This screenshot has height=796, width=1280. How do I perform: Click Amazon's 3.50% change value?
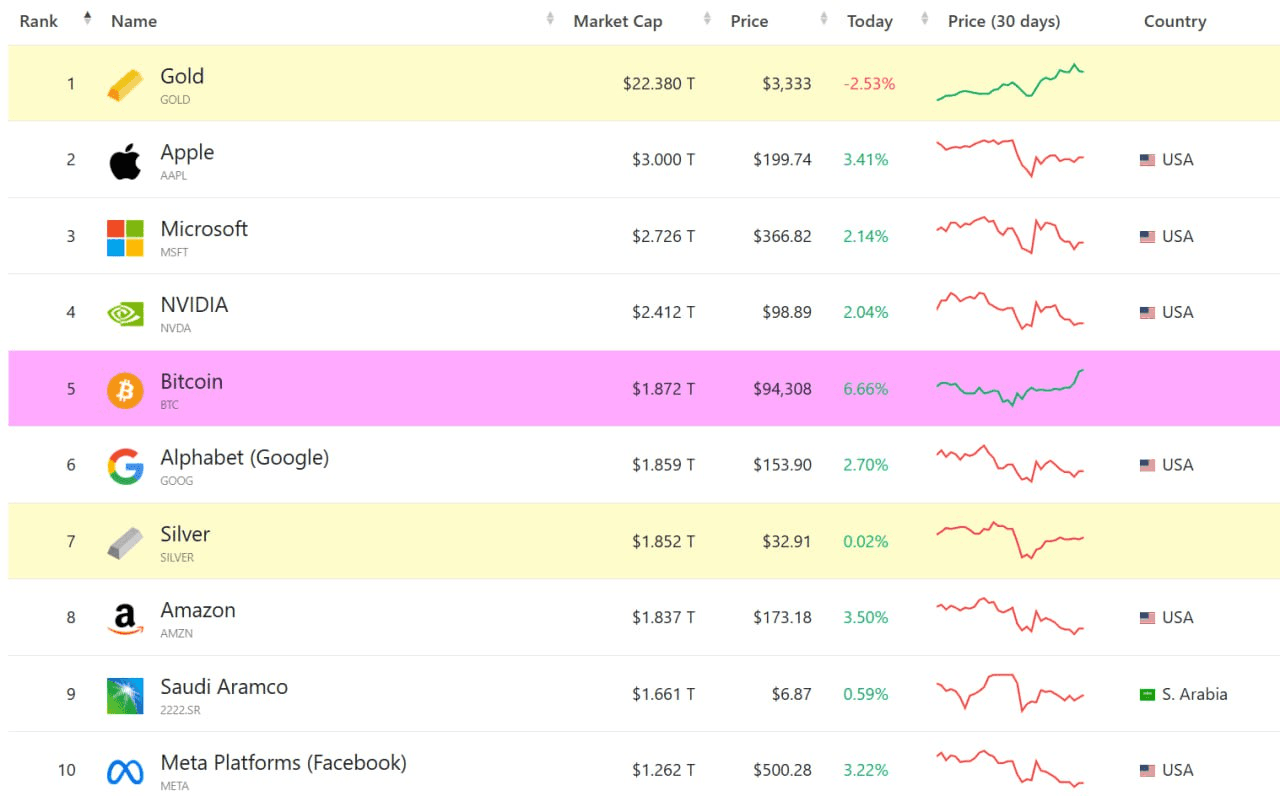[865, 618]
